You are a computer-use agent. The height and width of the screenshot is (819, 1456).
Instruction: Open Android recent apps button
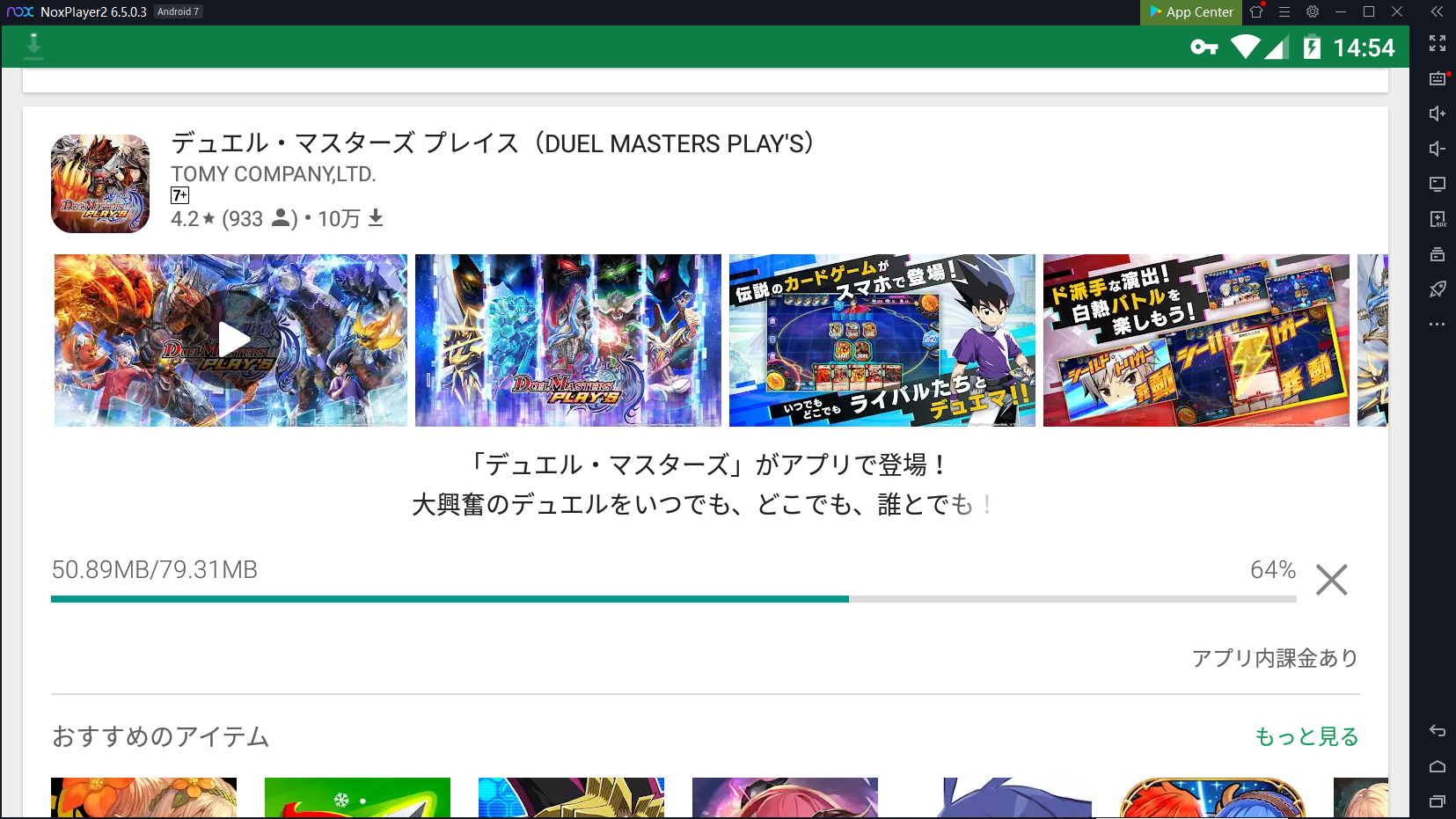click(x=1438, y=801)
